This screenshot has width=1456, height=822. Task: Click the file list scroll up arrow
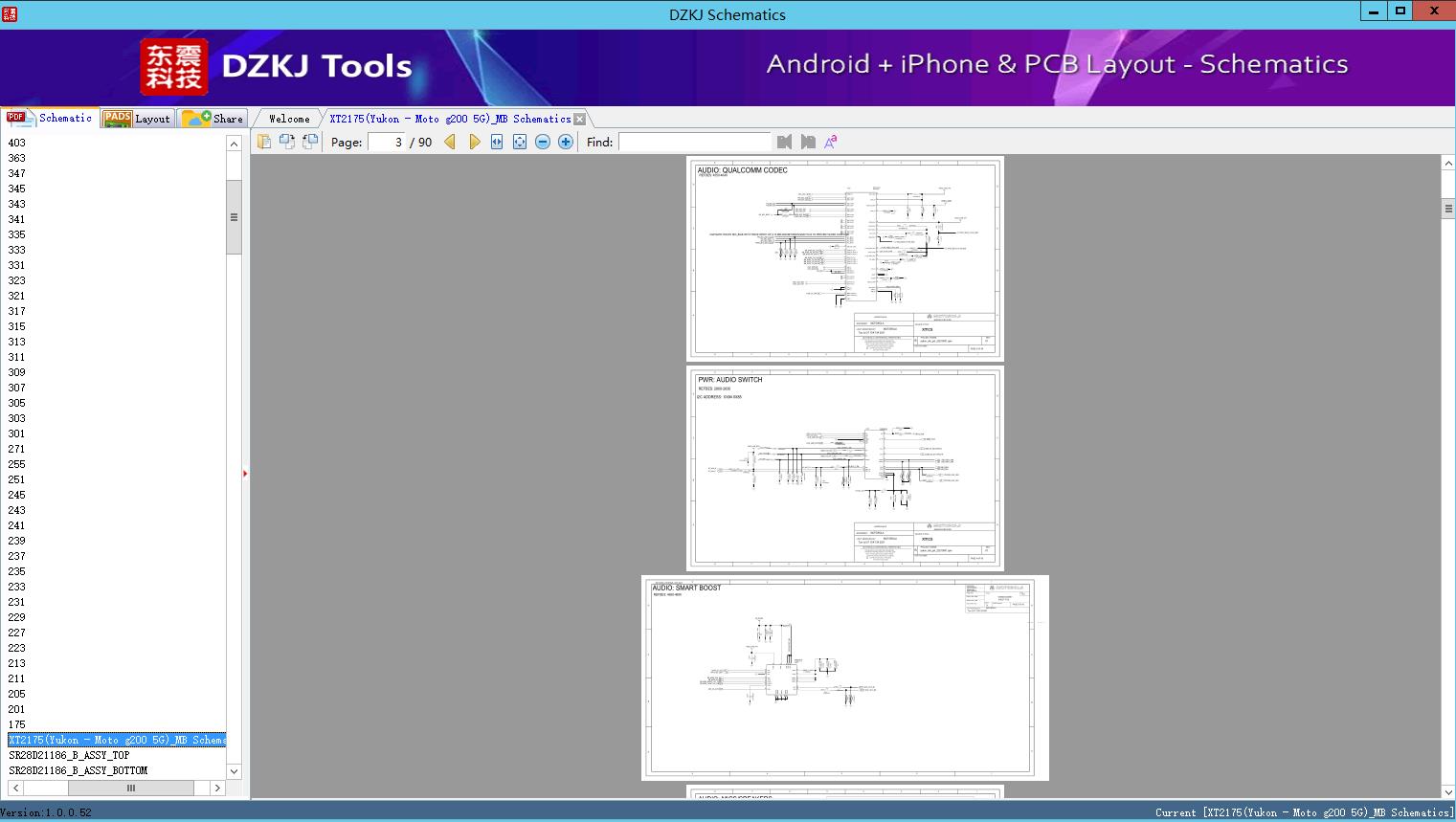point(234,144)
